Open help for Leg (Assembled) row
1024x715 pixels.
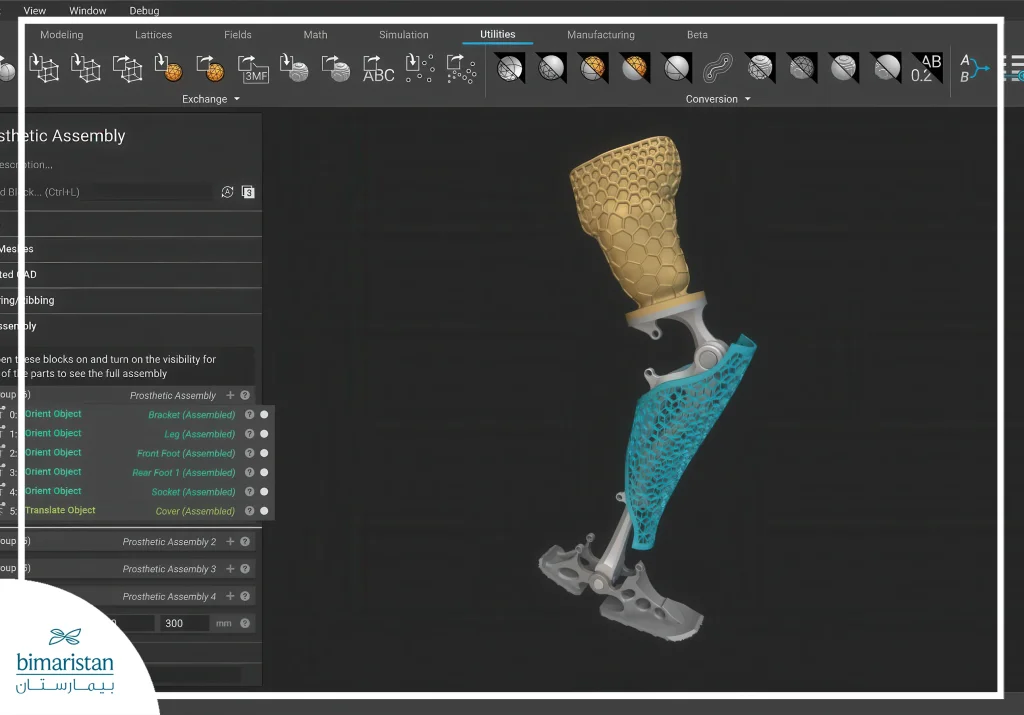(x=249, y=434)
